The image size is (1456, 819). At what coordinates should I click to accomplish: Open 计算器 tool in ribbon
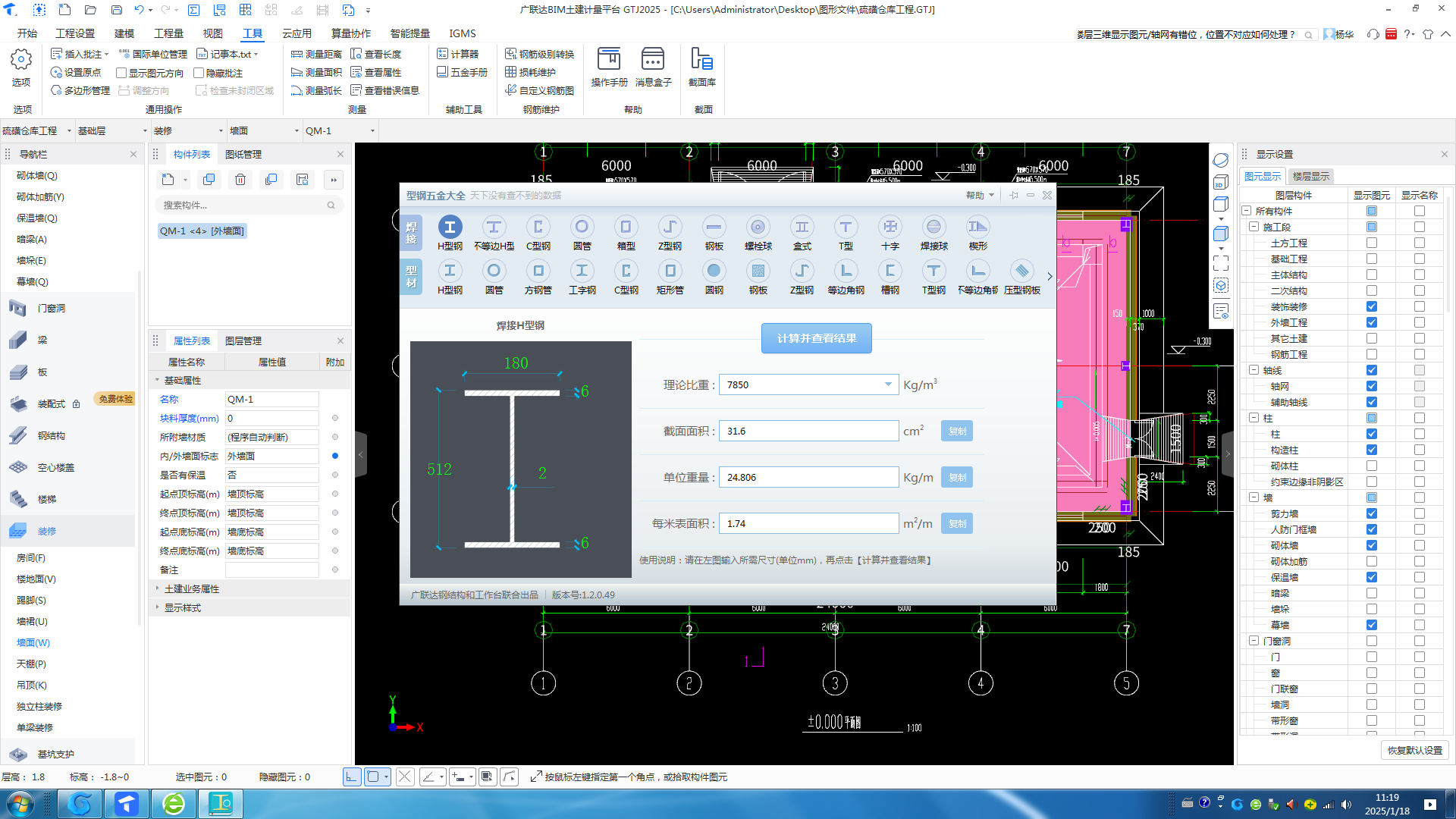[x=458, y=54]
